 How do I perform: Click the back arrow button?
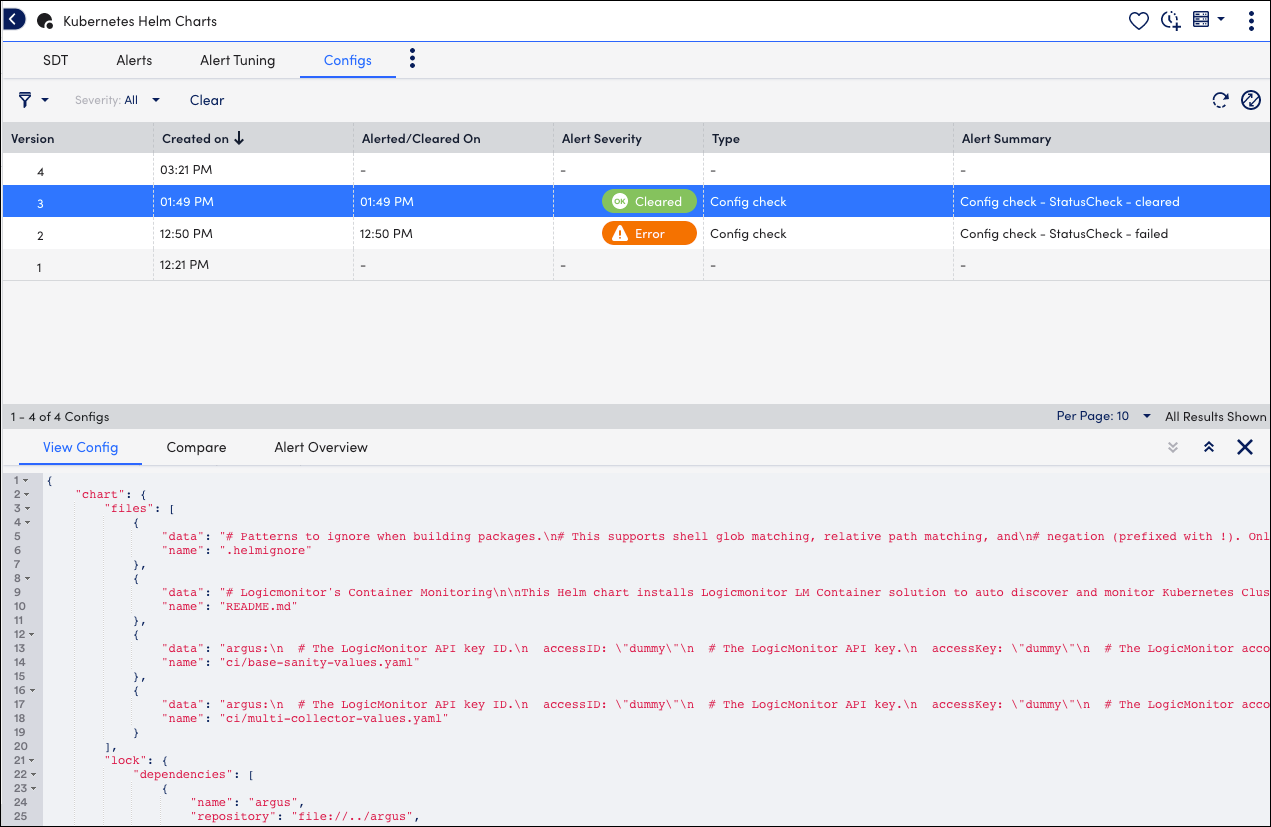[x=14, y=19]
